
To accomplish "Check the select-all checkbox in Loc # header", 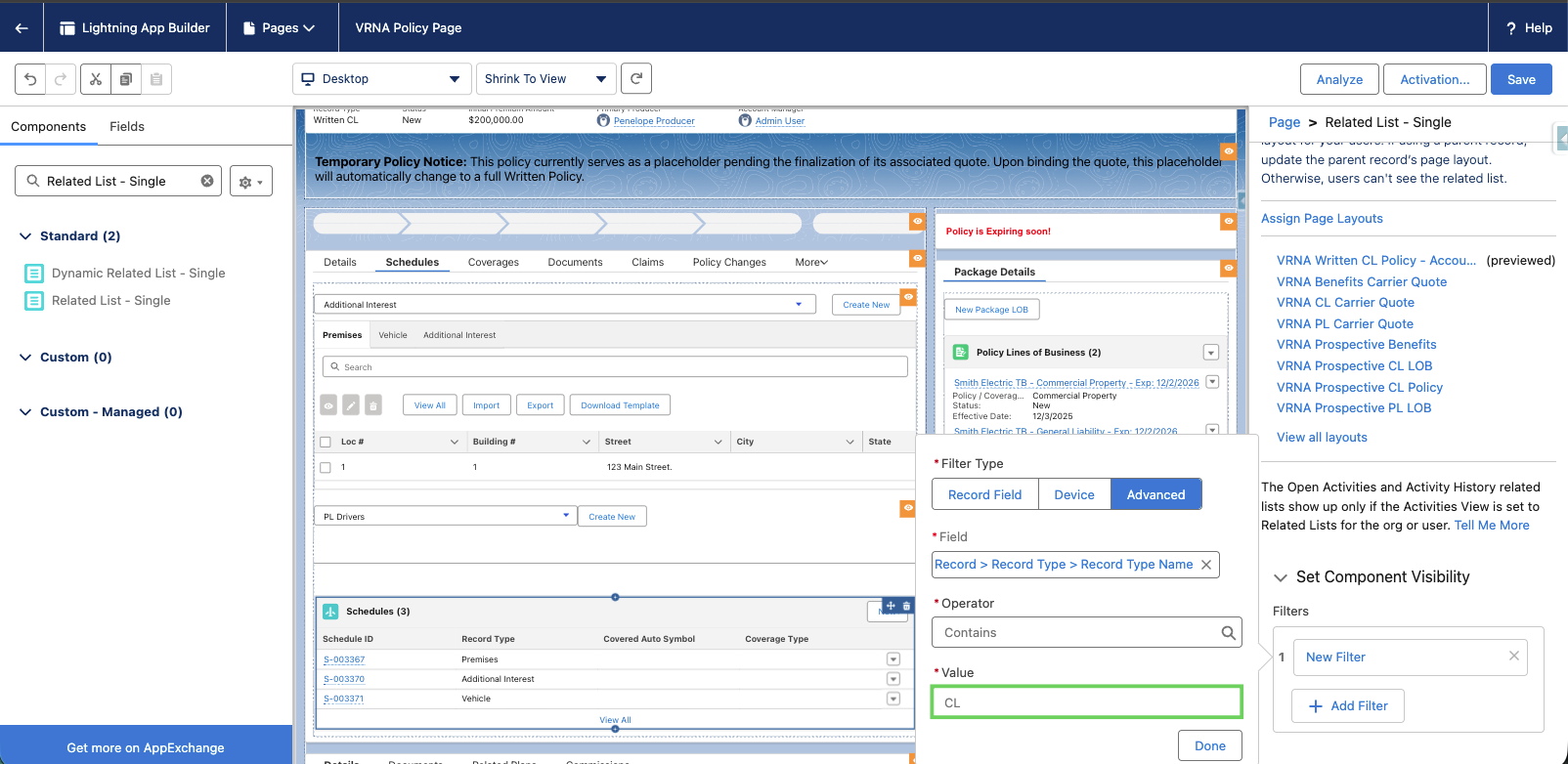I will pyautogui.click(x=326, y=443).
